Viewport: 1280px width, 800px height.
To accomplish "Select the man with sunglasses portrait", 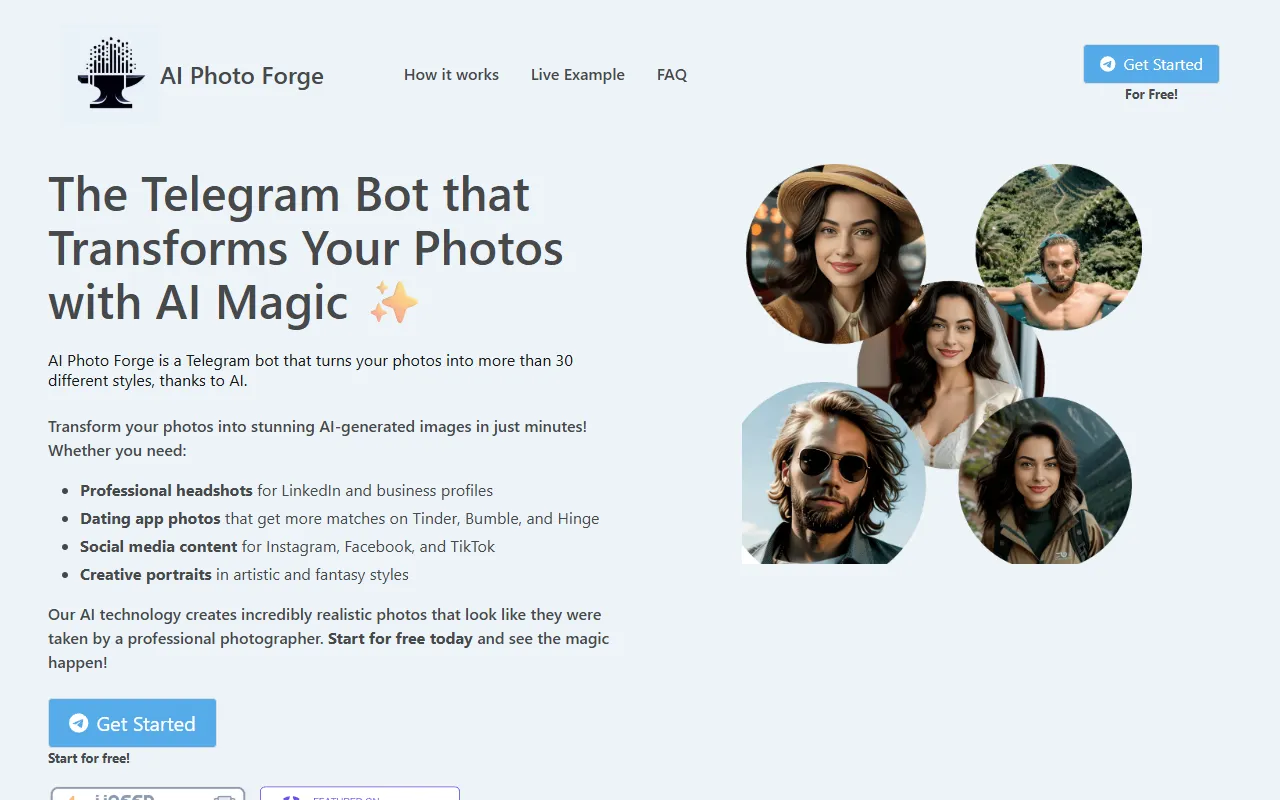I will click(834, 473).
